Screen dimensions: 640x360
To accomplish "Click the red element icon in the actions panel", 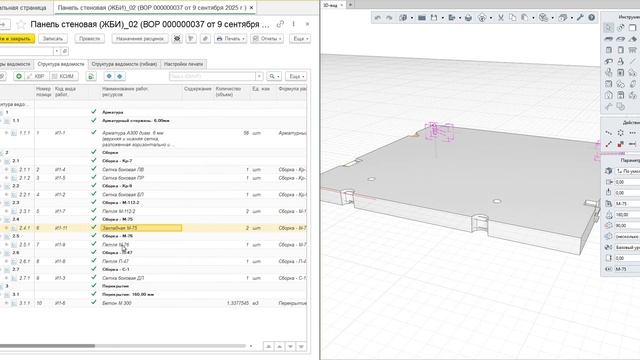I will 620,144.
